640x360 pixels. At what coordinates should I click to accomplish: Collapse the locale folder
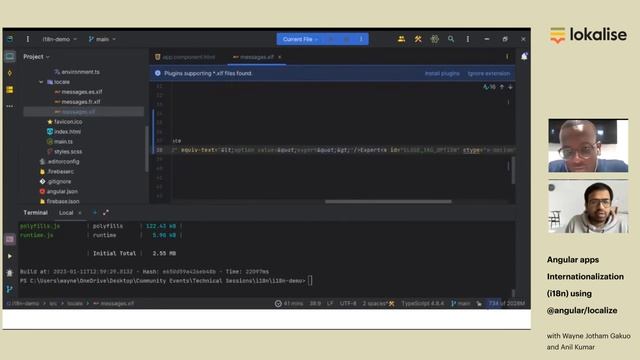tap(41, 82)
